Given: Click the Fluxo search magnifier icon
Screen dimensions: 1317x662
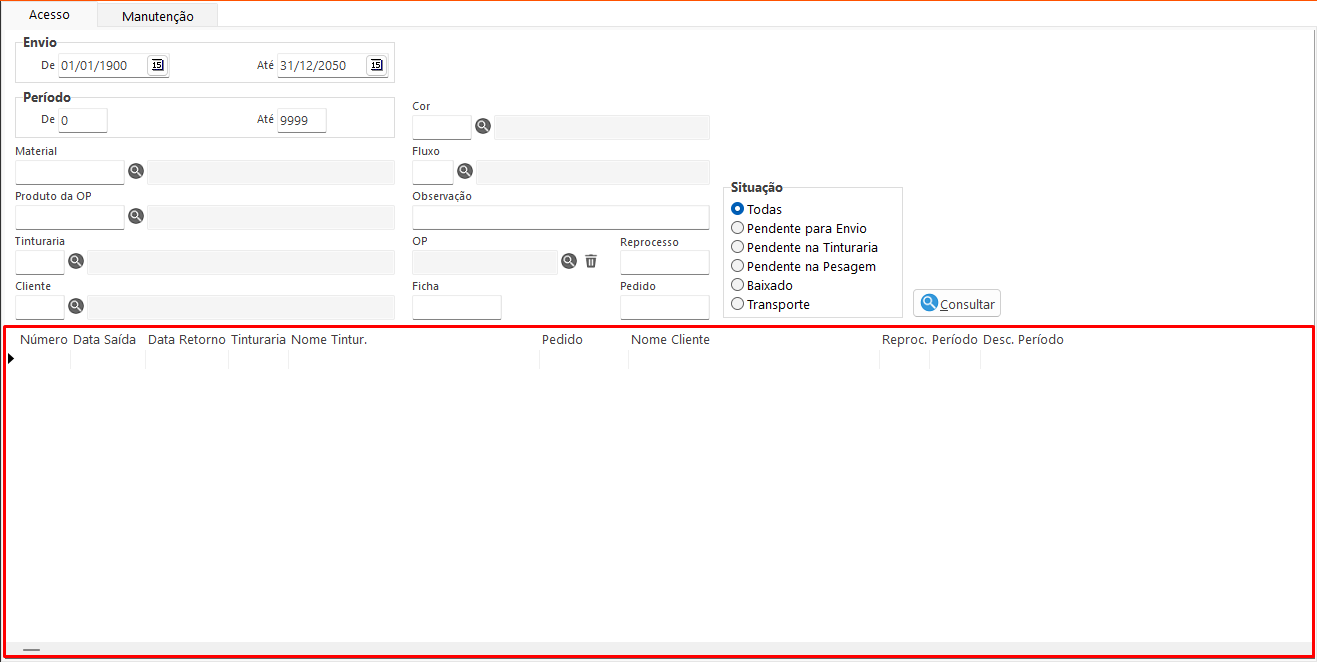Looking at the screenshot, I should coord(465,171).
